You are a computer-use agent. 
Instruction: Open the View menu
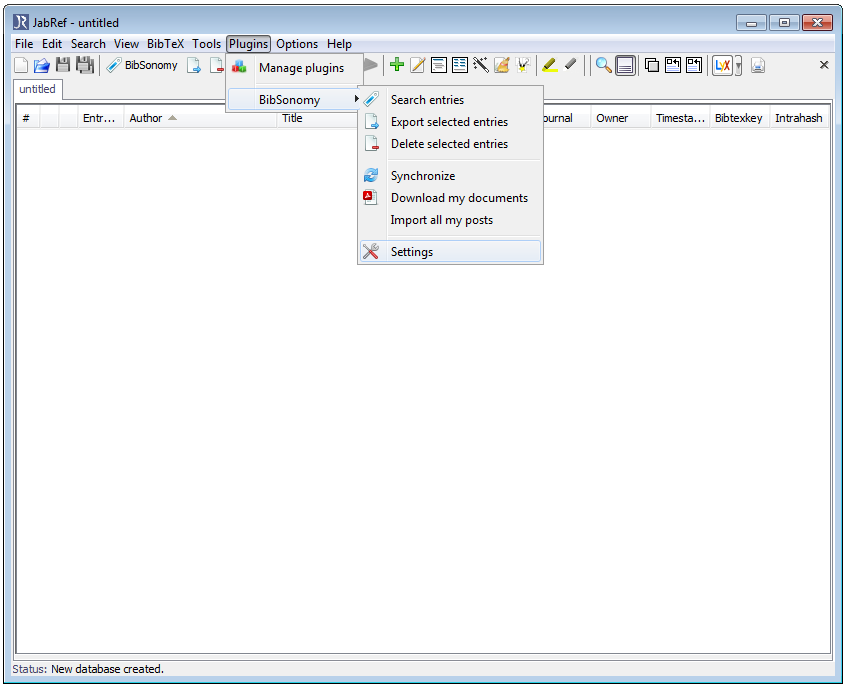pos(126,44)
